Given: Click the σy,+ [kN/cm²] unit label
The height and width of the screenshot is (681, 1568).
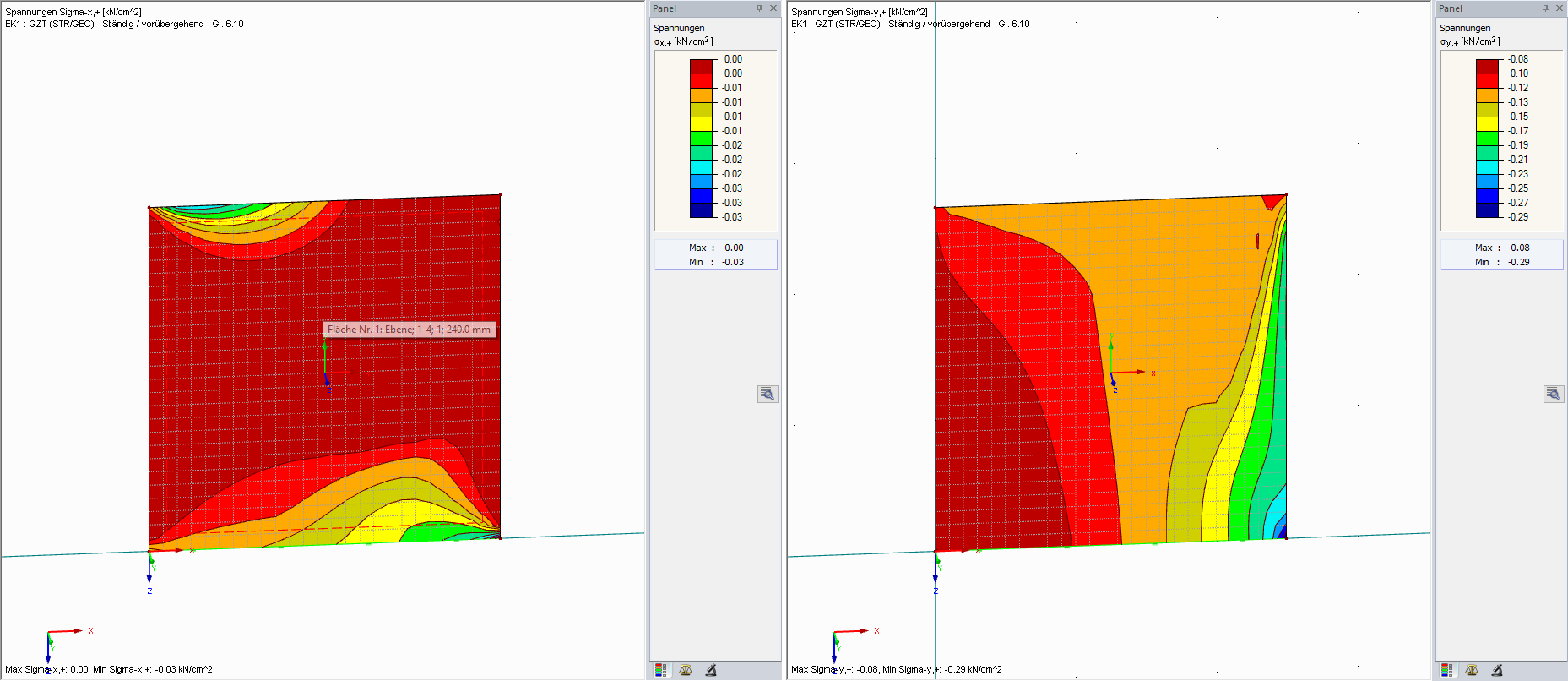Looking at the screenshot, I should click(x=1470, y=41).
